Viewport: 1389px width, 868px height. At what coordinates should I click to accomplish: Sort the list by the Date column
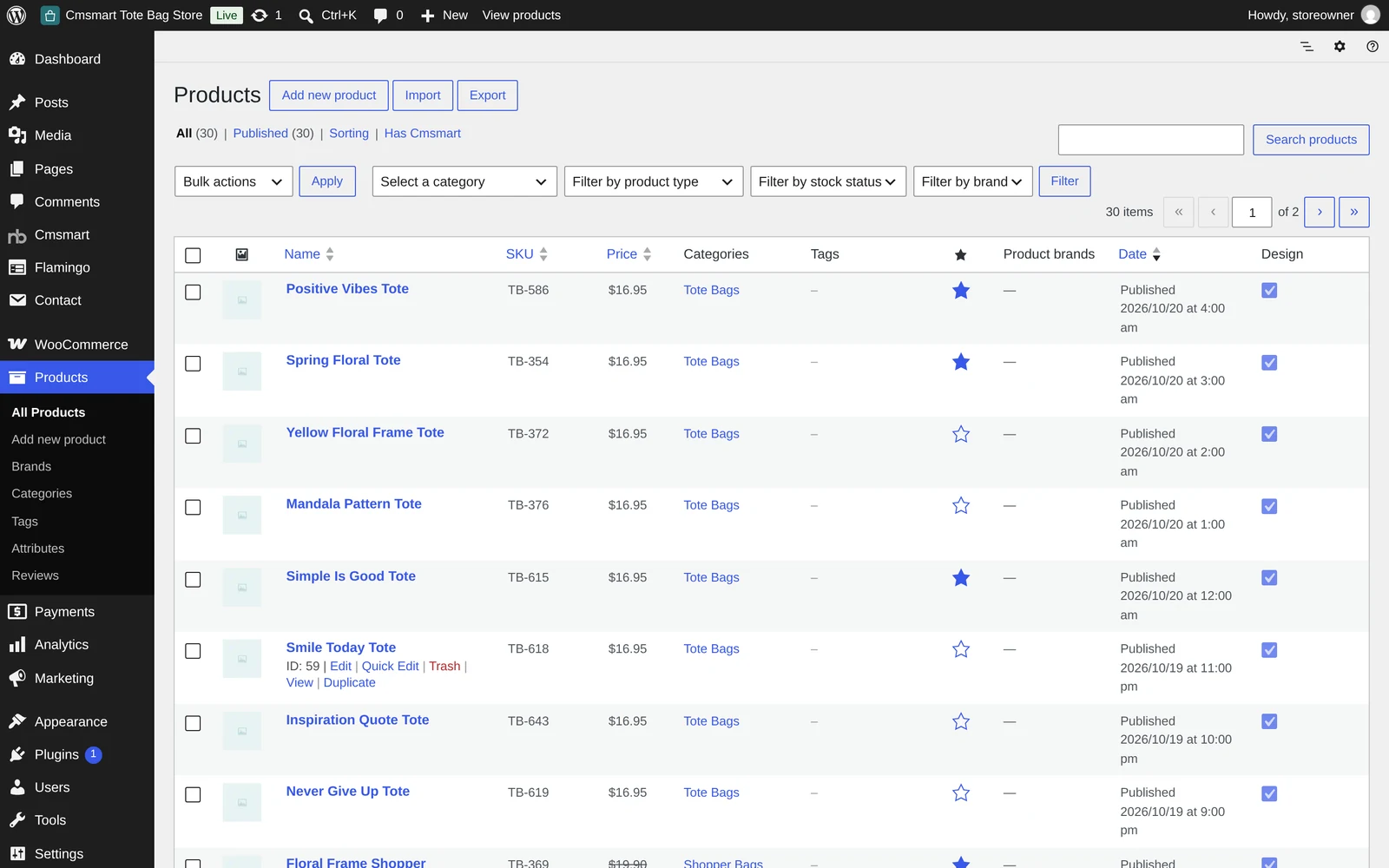click(x=1139, y=254)
